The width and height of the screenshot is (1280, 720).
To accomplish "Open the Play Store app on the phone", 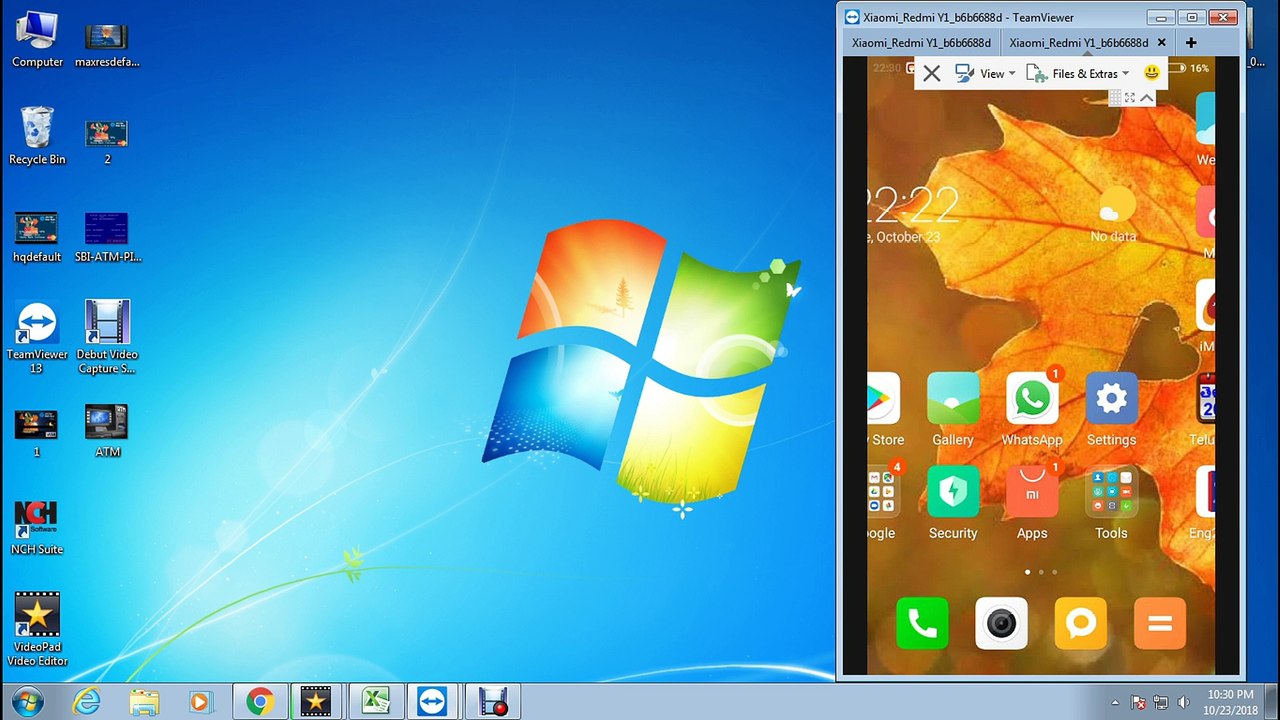I will pos(884,398).
